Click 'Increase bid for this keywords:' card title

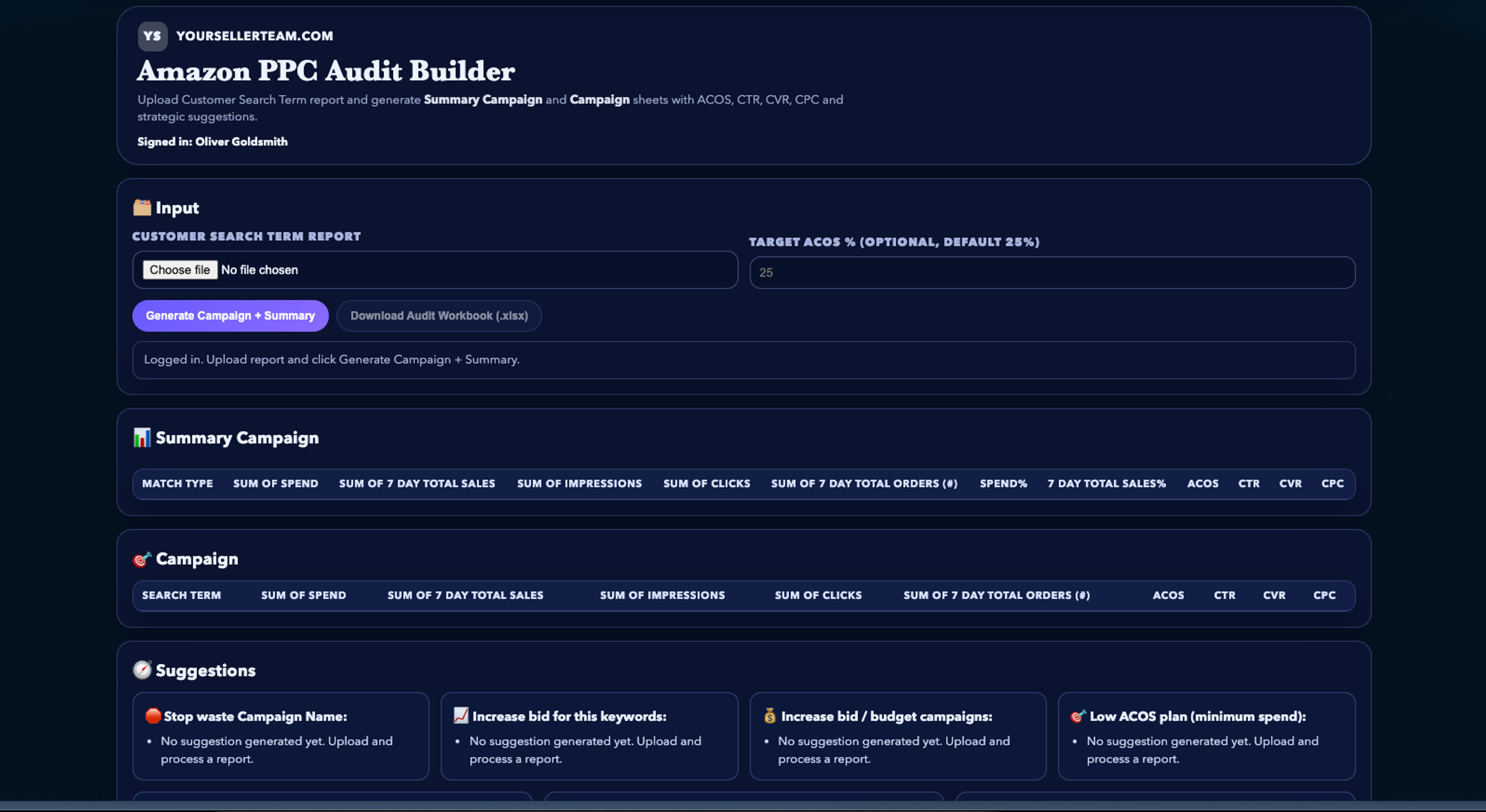coord(569,716)
